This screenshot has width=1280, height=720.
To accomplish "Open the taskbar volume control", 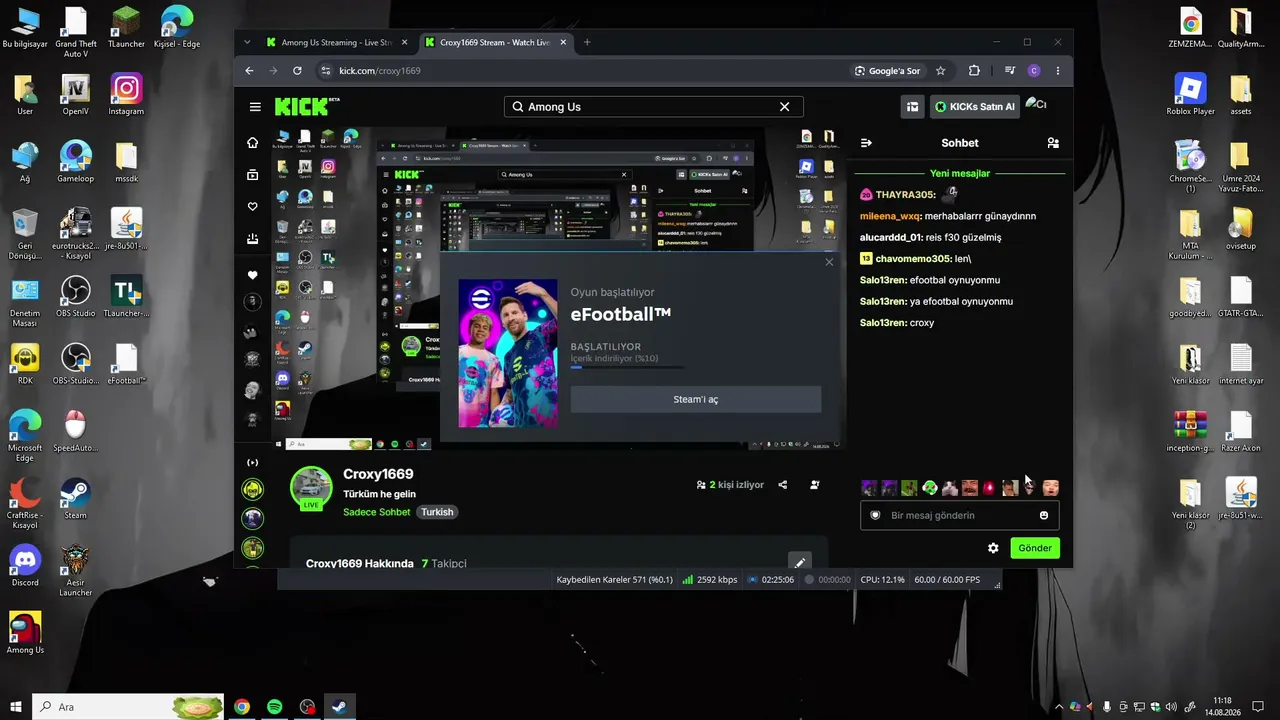I will tap(1173, 707).
